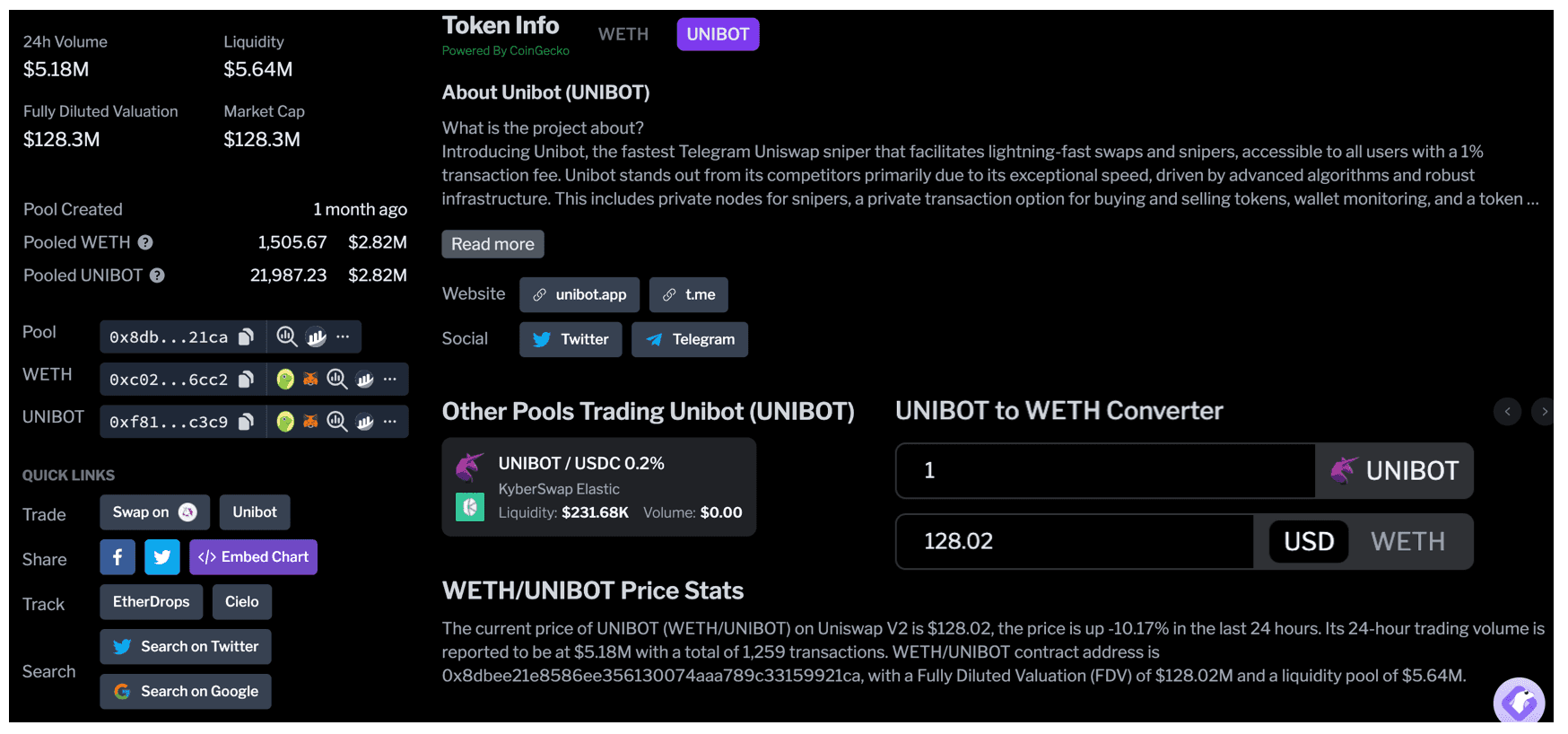The height and width of the screenshot is (734, 1568).
Task: Open the UNIBOT / USDC 0.2% pool card
Action: pos(599,487)
